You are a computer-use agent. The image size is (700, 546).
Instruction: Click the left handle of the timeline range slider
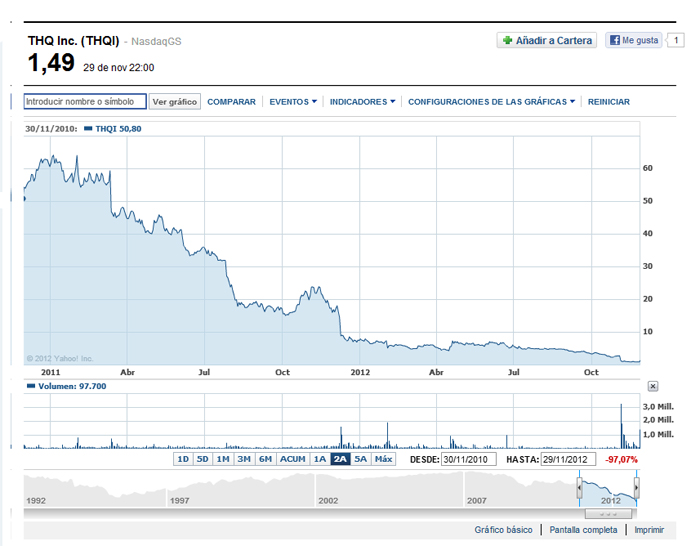pyautogui.click(x=579, y=489)
